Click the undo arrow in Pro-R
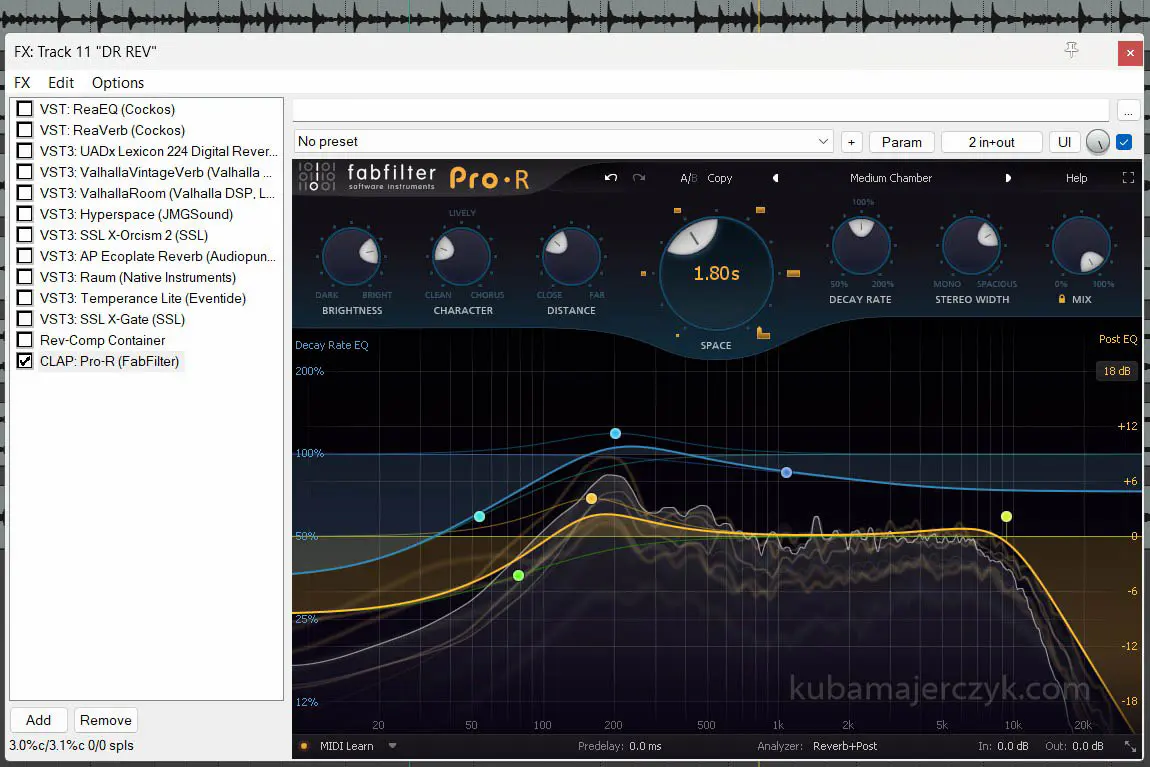The height and width of the screenshot is (767, 1150). (611, 178)
